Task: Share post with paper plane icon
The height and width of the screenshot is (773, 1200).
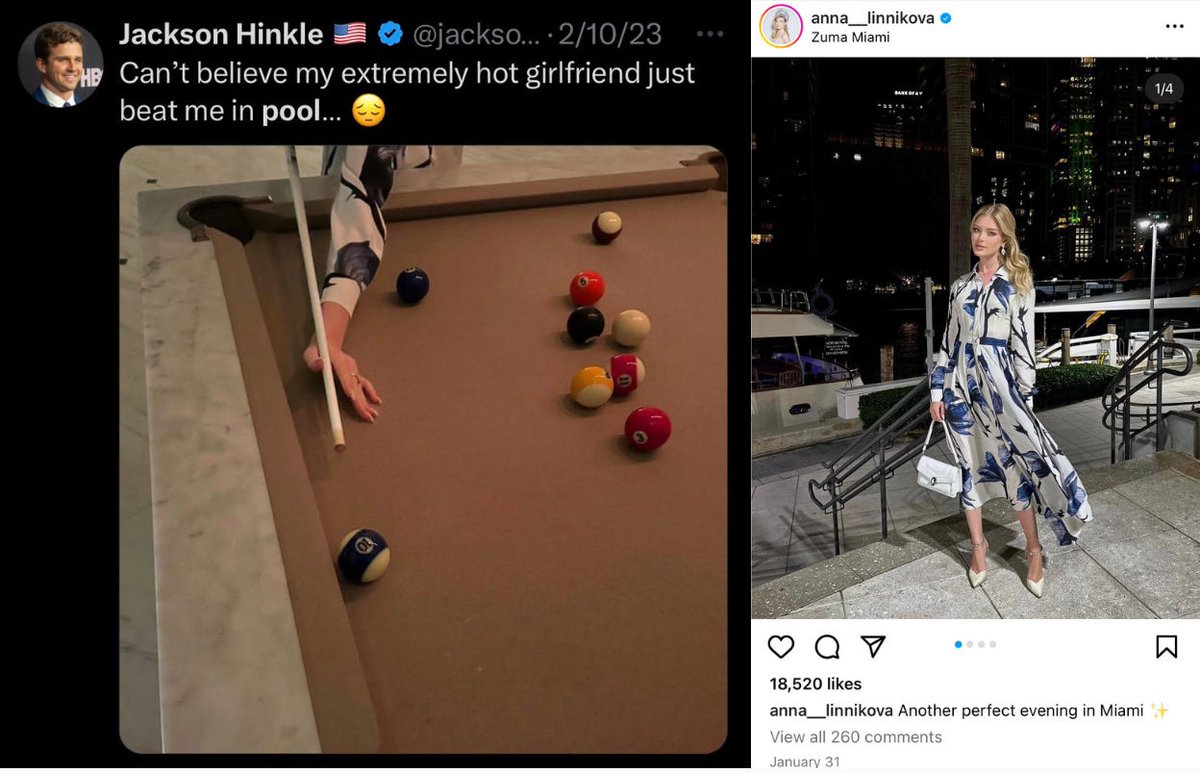Action: [873, 647]
